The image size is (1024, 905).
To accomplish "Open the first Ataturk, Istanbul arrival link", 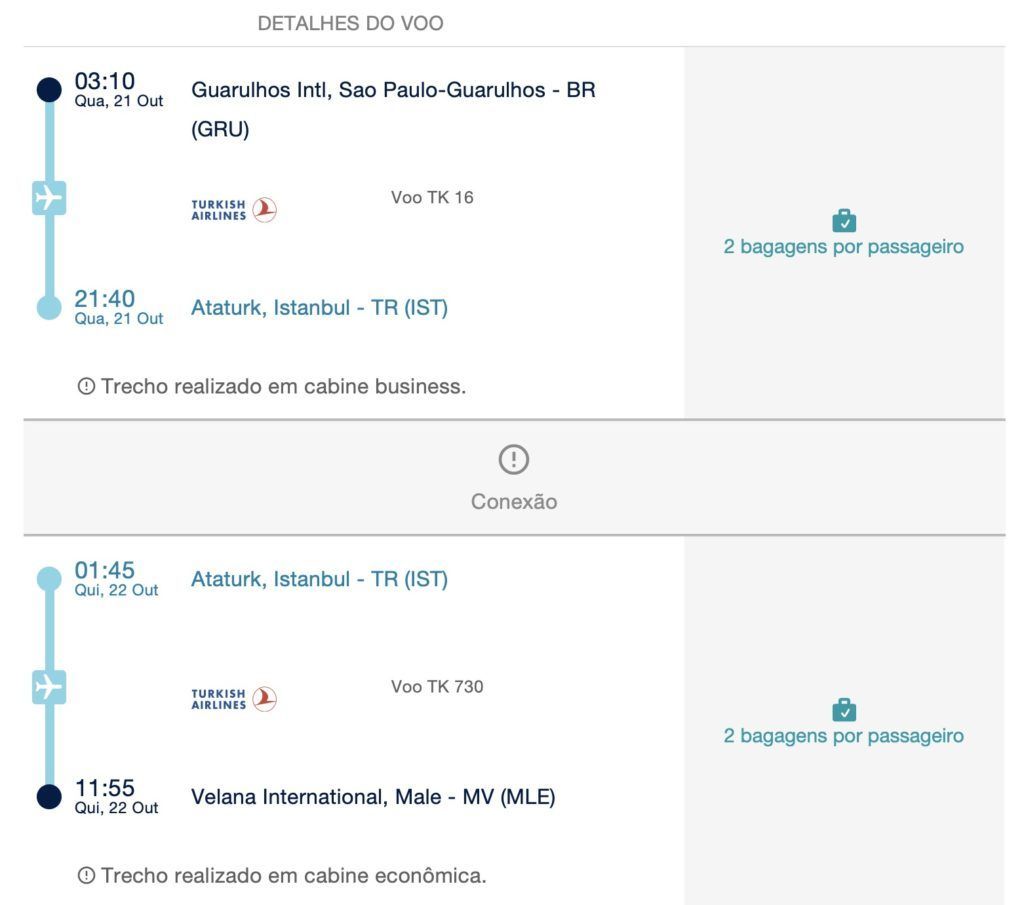I will (x=319, y=307).
